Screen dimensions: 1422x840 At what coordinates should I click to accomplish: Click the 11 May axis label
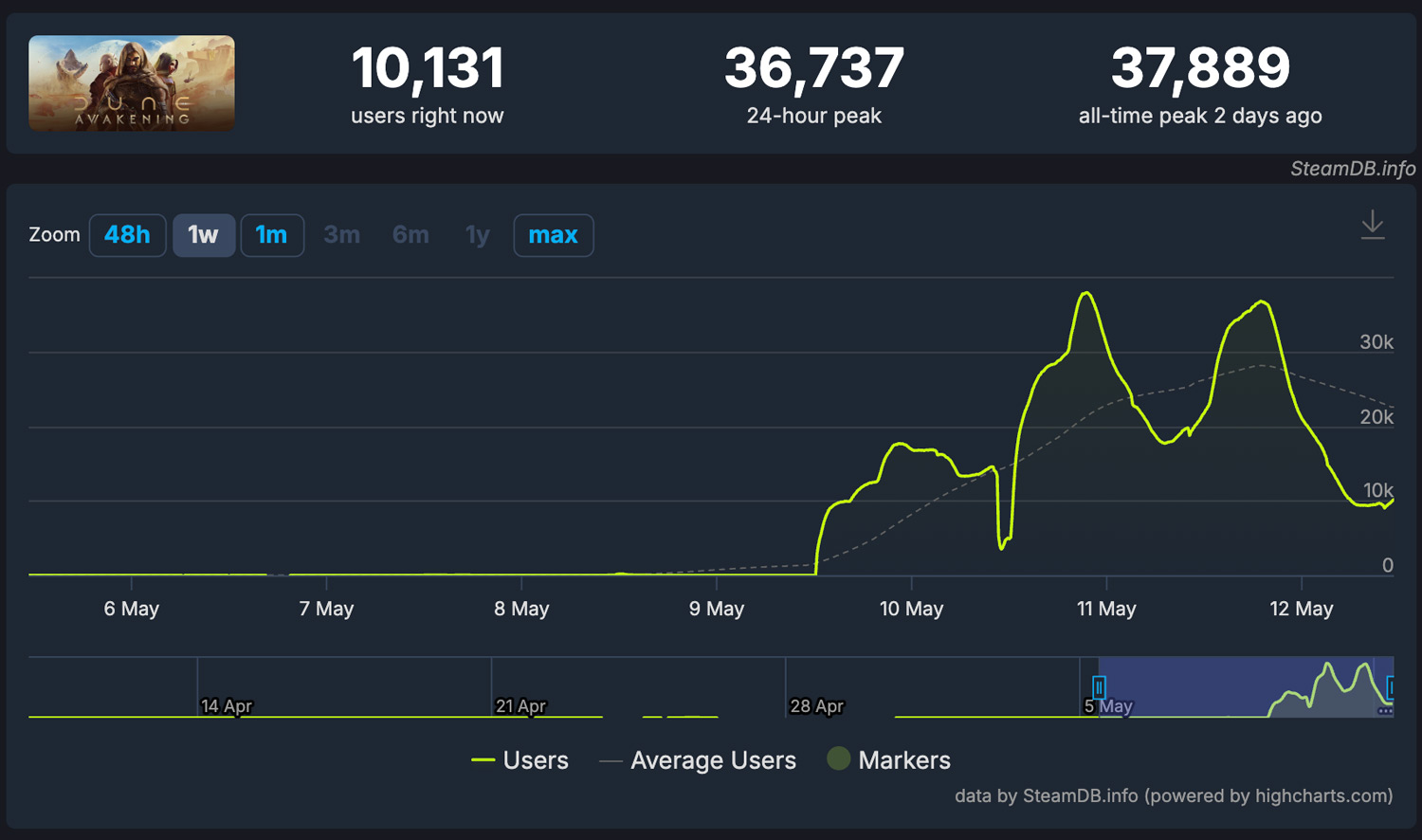click(x=1106, y=609)
